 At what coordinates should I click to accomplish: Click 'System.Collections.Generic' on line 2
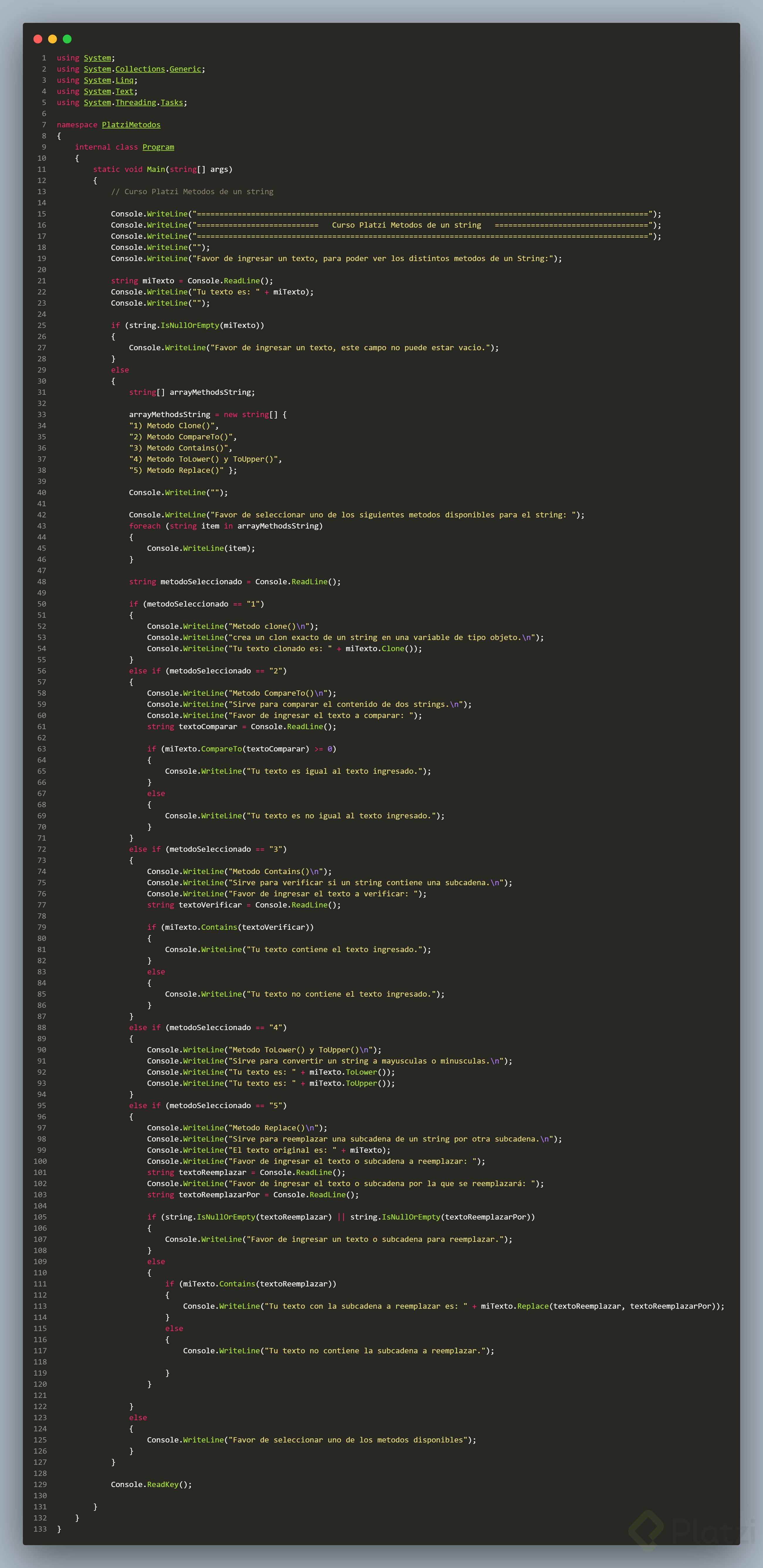pyautogui.click(x=143, y=70)
